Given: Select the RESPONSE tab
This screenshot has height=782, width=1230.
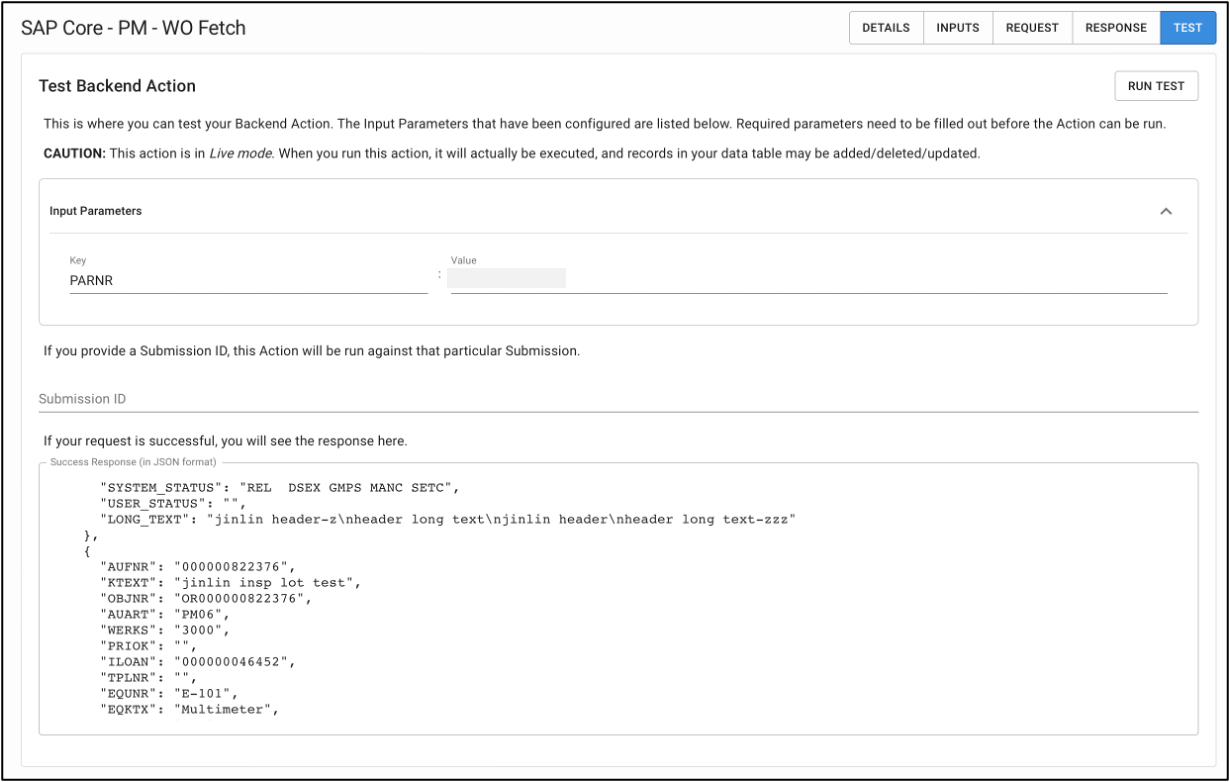Looking at the screenshot, I should (1116, 28).
